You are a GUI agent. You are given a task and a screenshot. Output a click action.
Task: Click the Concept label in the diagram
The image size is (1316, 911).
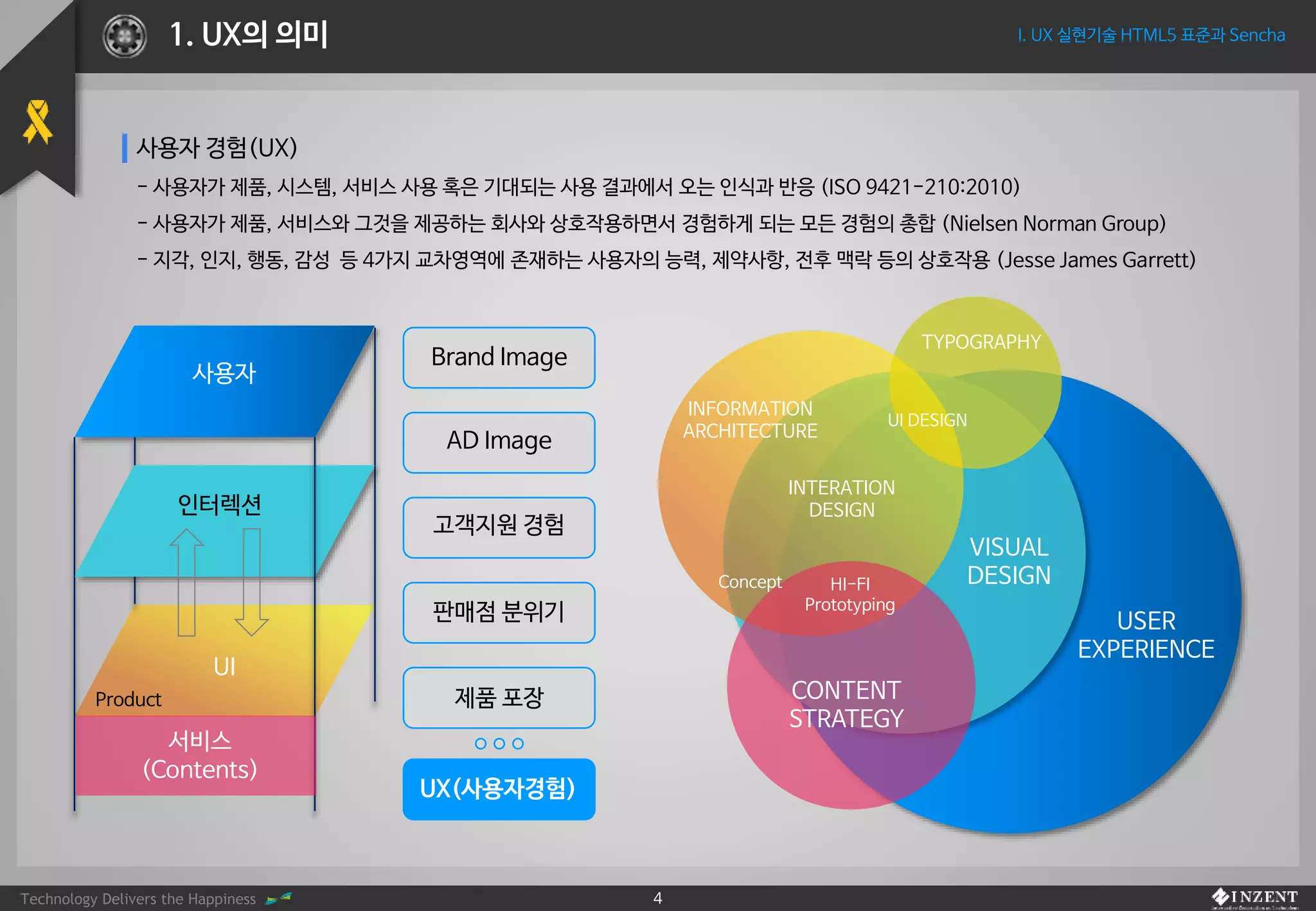749,582
